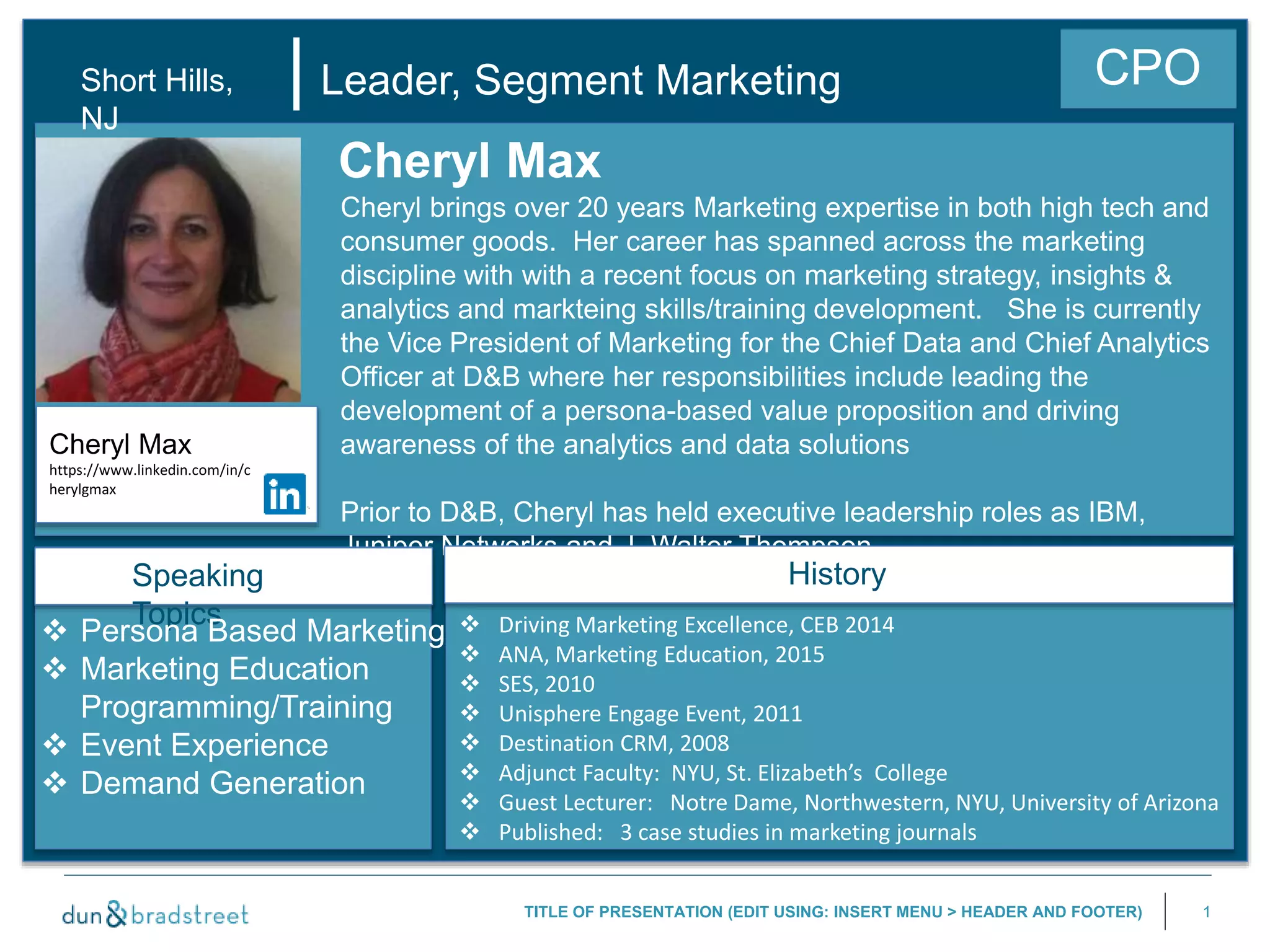Screen dimensions: 1270x952
Task: Click the slide page number 1
Action: pos(1207,912)
